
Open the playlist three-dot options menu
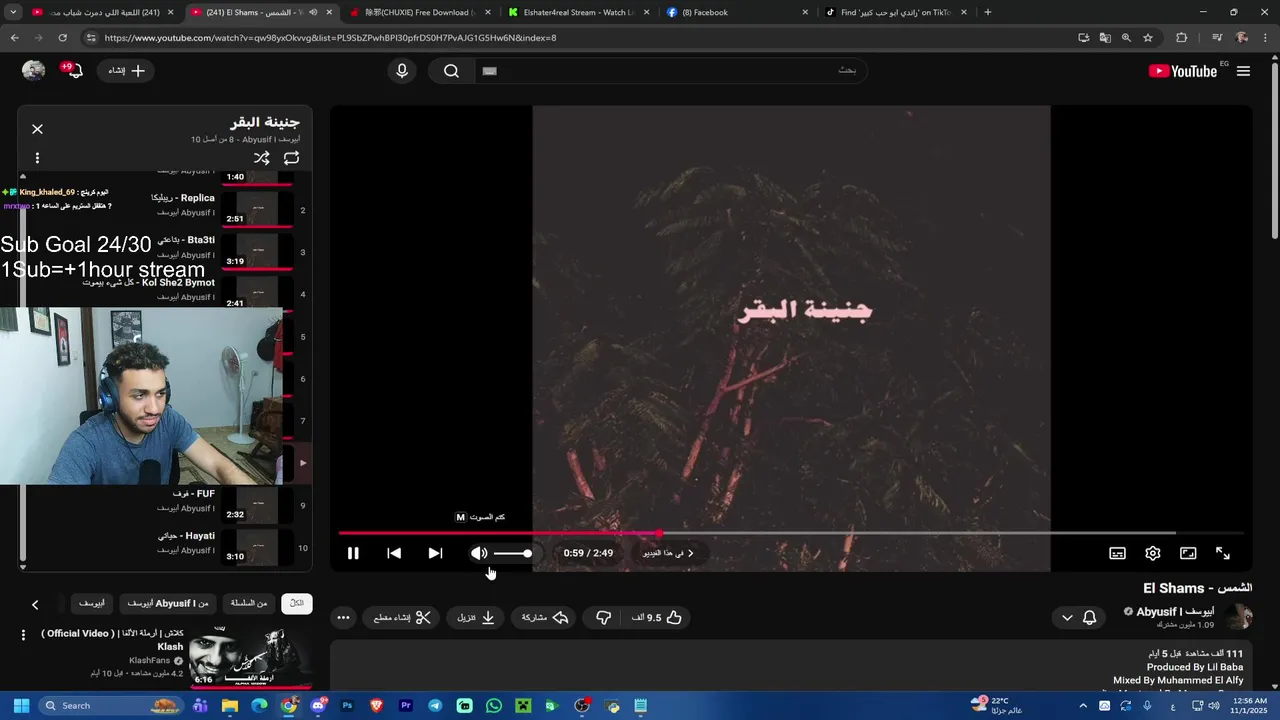coord(37,158)
